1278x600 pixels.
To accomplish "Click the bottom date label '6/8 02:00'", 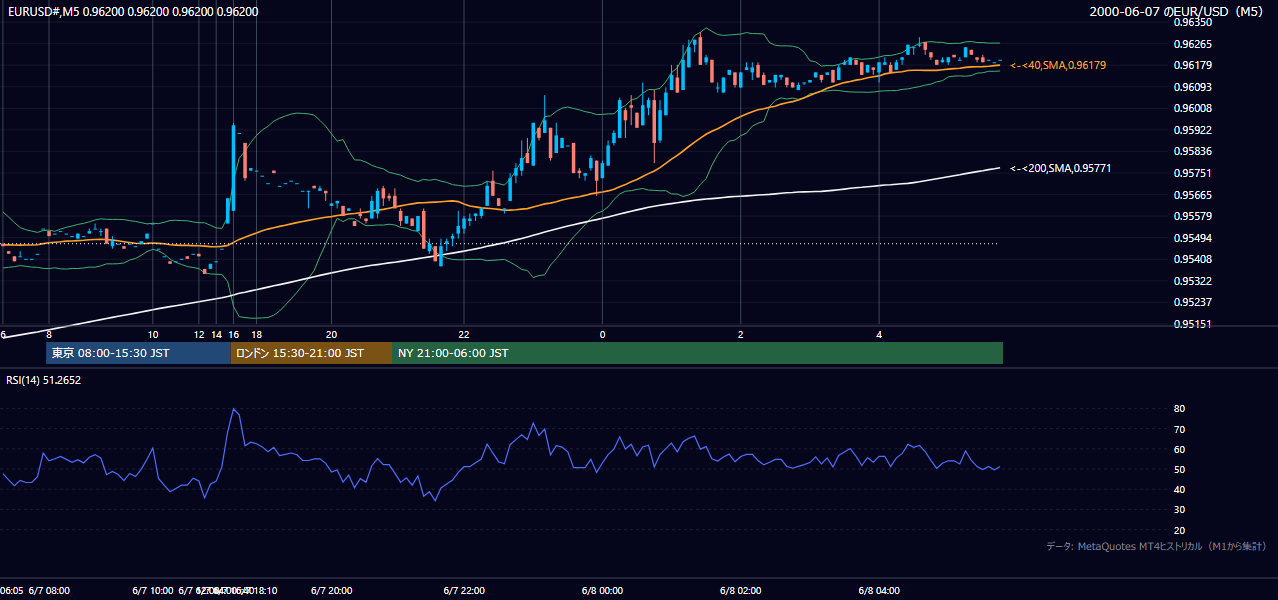I will click(740, 590).
